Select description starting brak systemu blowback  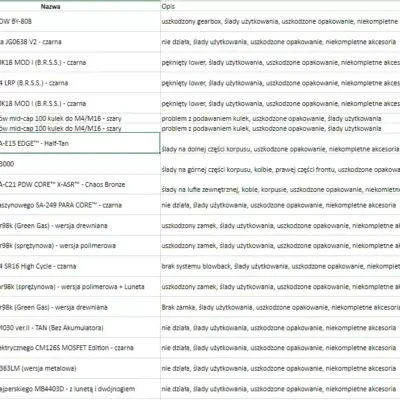click(280, 266)
